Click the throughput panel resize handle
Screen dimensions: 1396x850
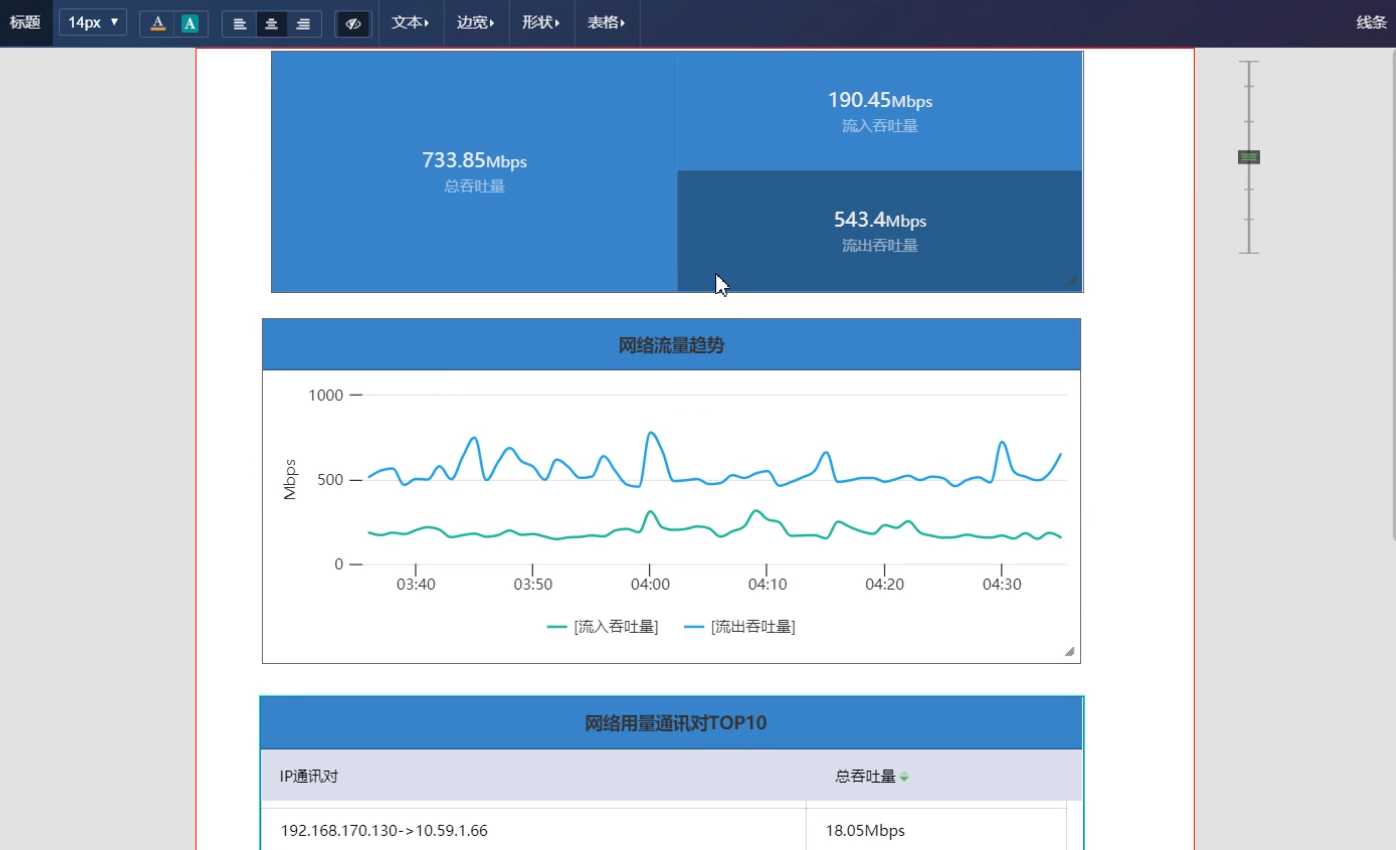pyautogui.click(x=1073, y=283)
